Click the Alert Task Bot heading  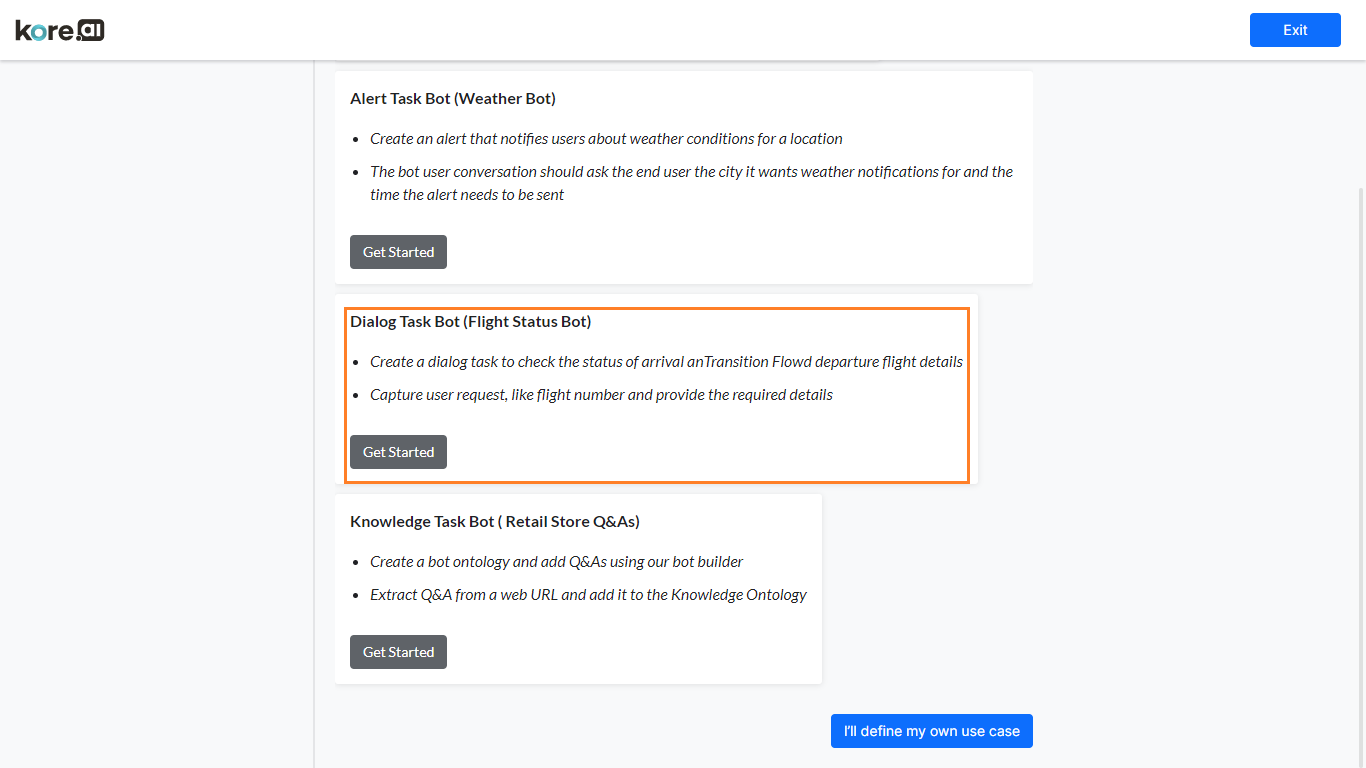point(453,98)
